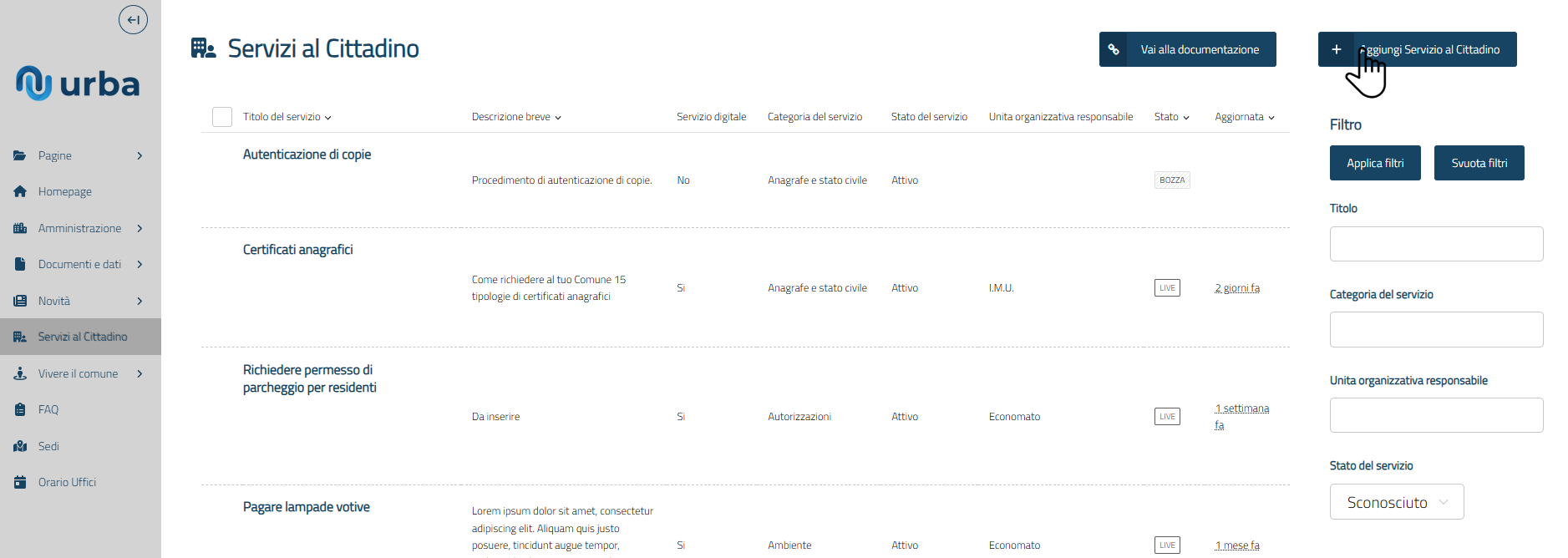The image size is (1568, 558).
Task: Click the Documenti e dati file icon
Action: click(20, 264)
